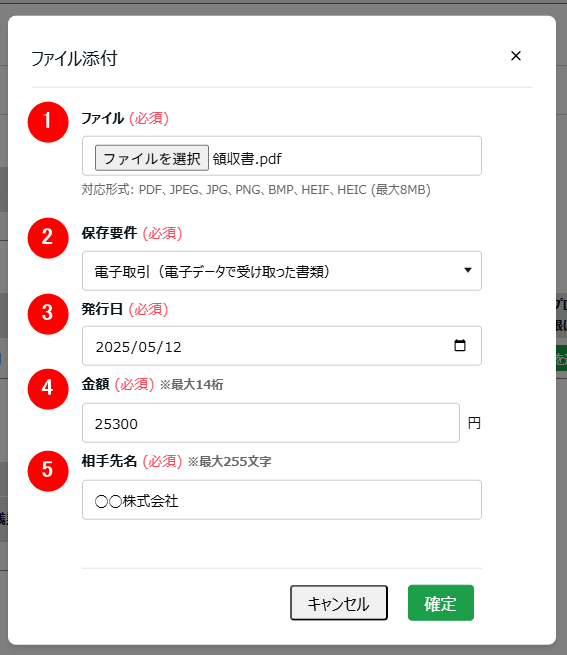Viewport: 567px width, 655px height.
Task: Click the red step 5 circle marker
Action: [48, 471]
